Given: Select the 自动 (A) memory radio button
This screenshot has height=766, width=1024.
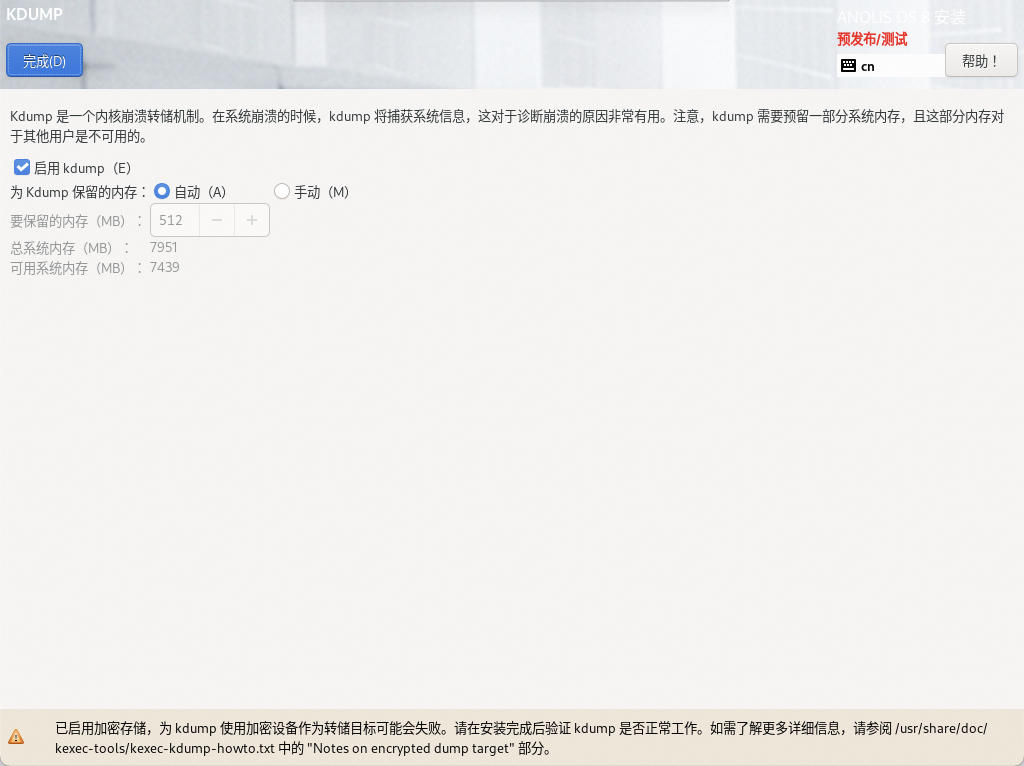Looking at the screenshot, I should pos(162,192).
